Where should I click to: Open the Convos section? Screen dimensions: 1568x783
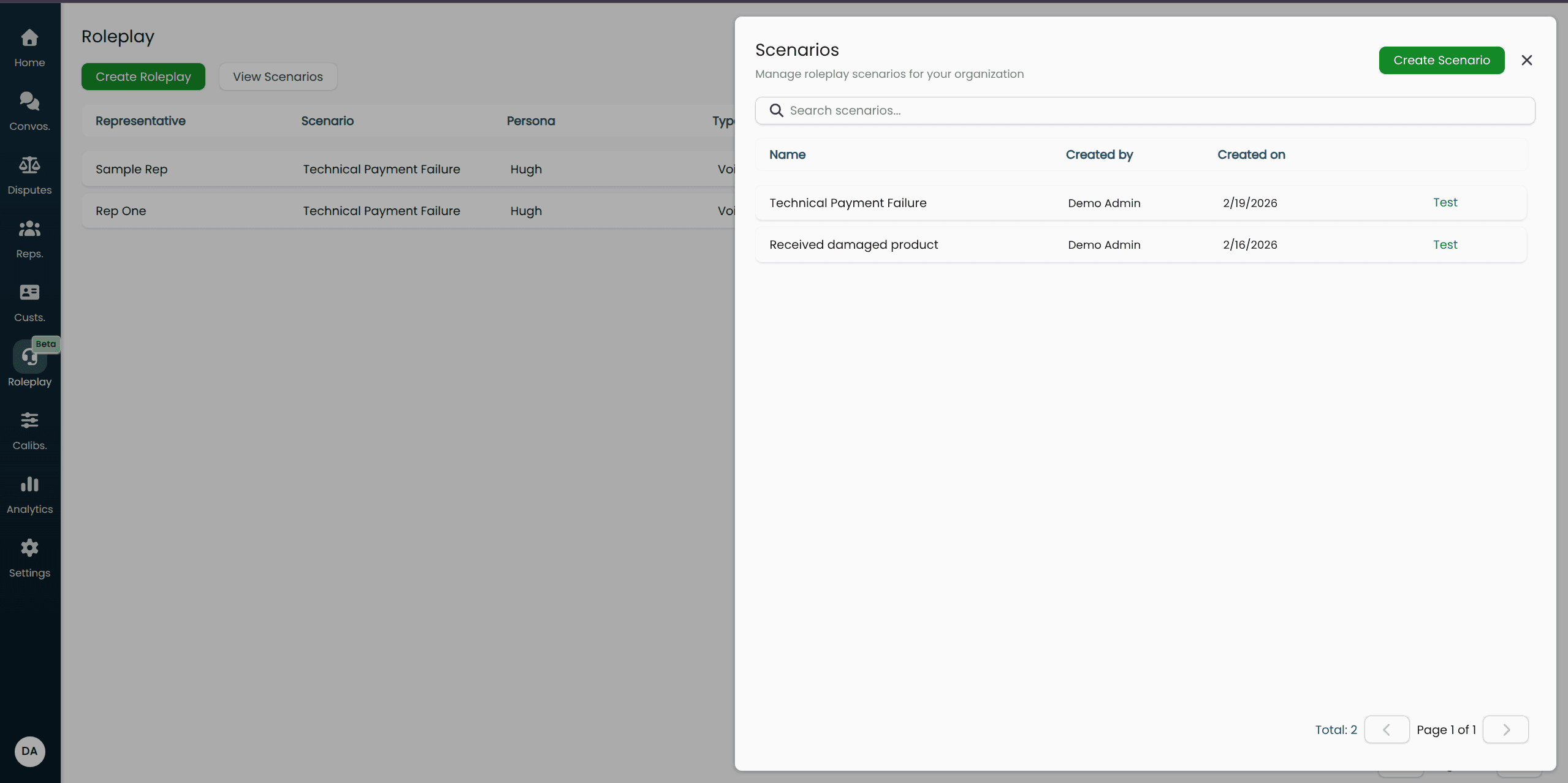29,110
